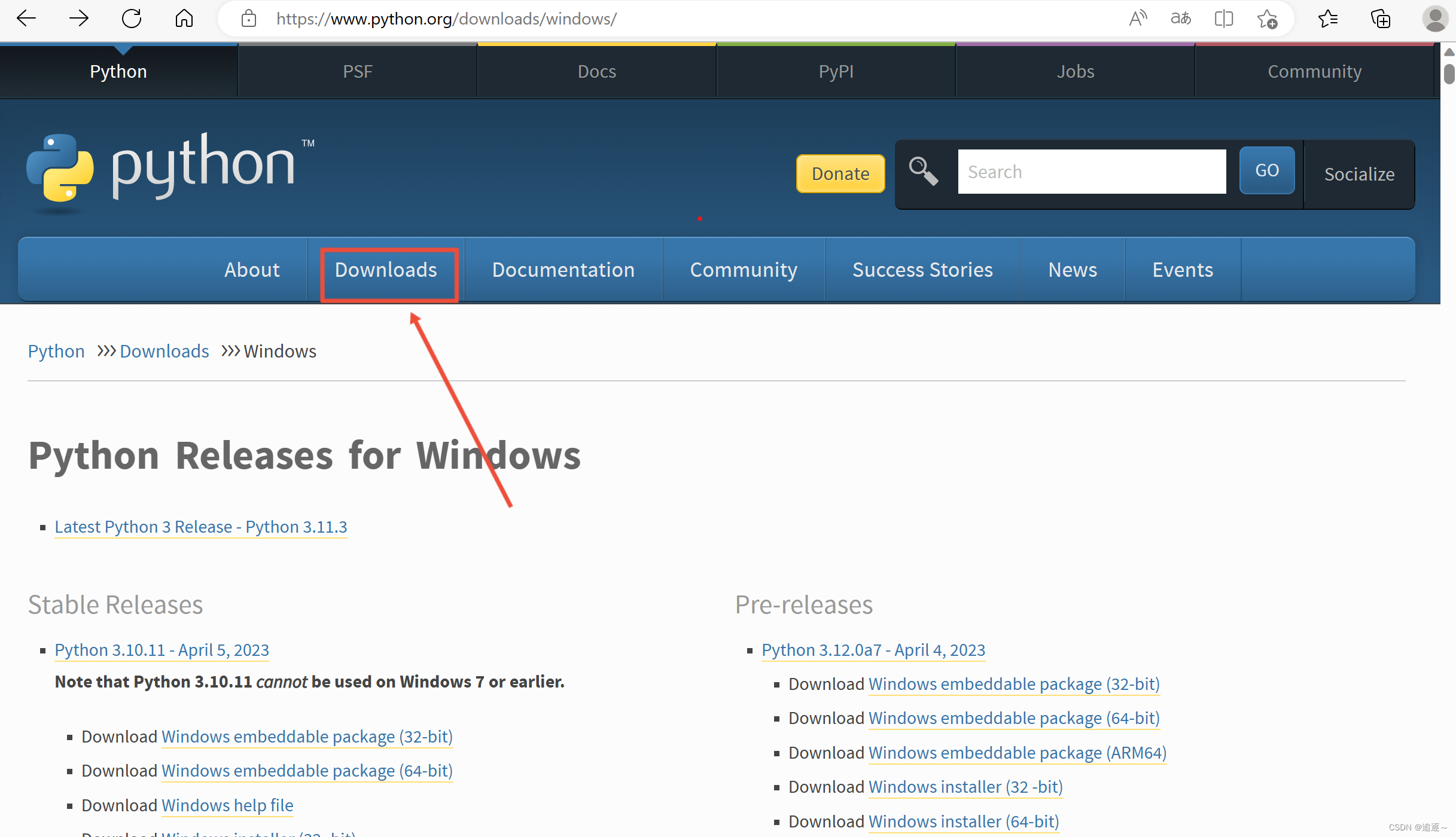Switch to the Docs top tab
This screenshot has height=837, width=1456.
pyautogui.click(x=597, y=71)
